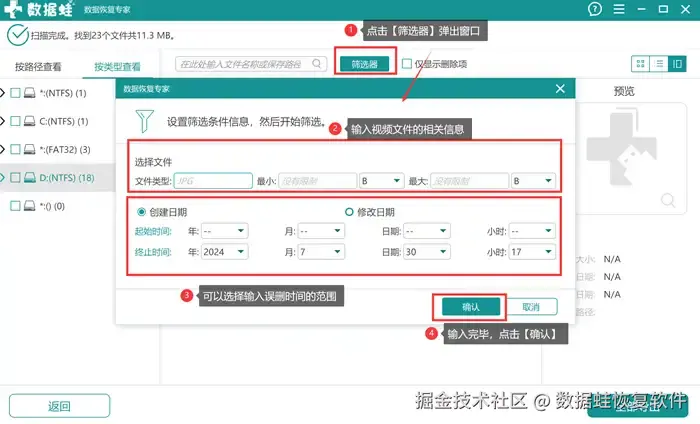
Task: Expand the *:(NTFS) (1) tree node
Action: click(2, 93)
